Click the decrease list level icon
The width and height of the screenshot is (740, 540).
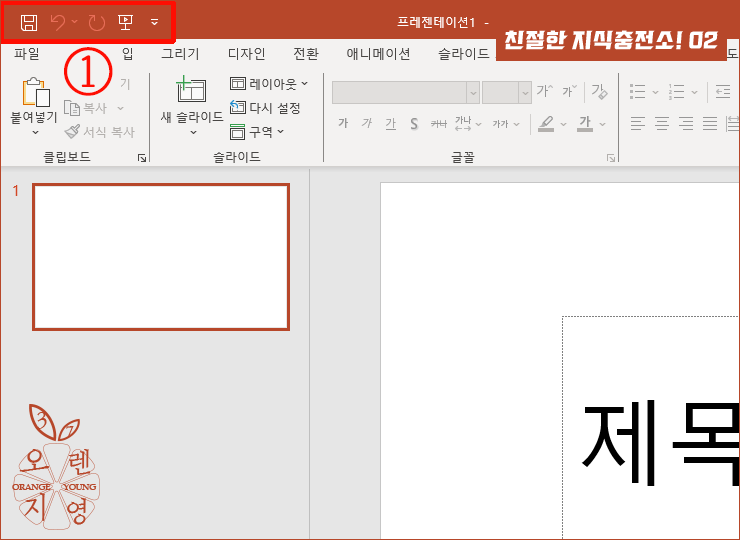pyautogui.click(x=723, y=91)
